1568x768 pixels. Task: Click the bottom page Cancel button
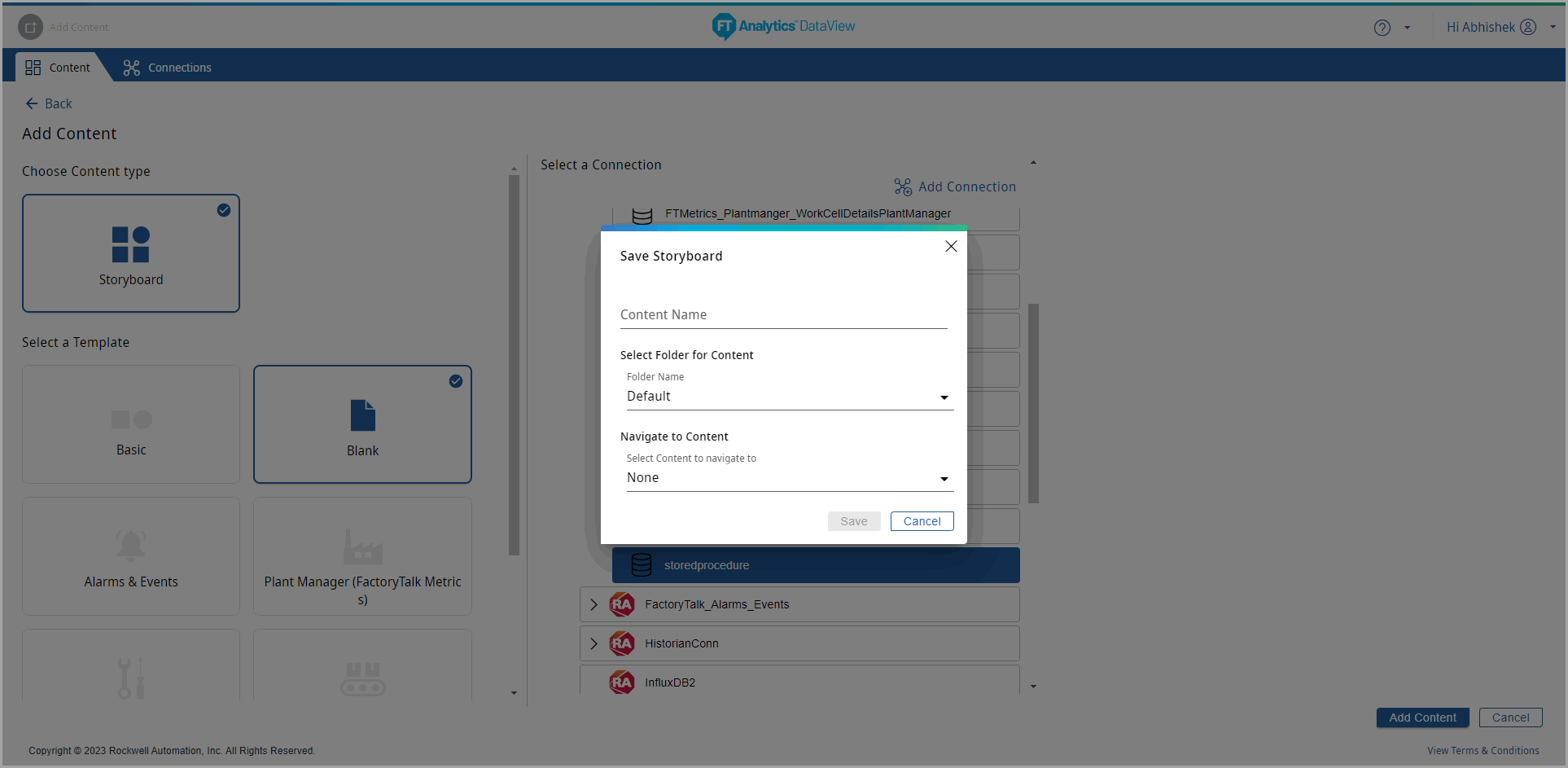click(x=1510, y=718)
